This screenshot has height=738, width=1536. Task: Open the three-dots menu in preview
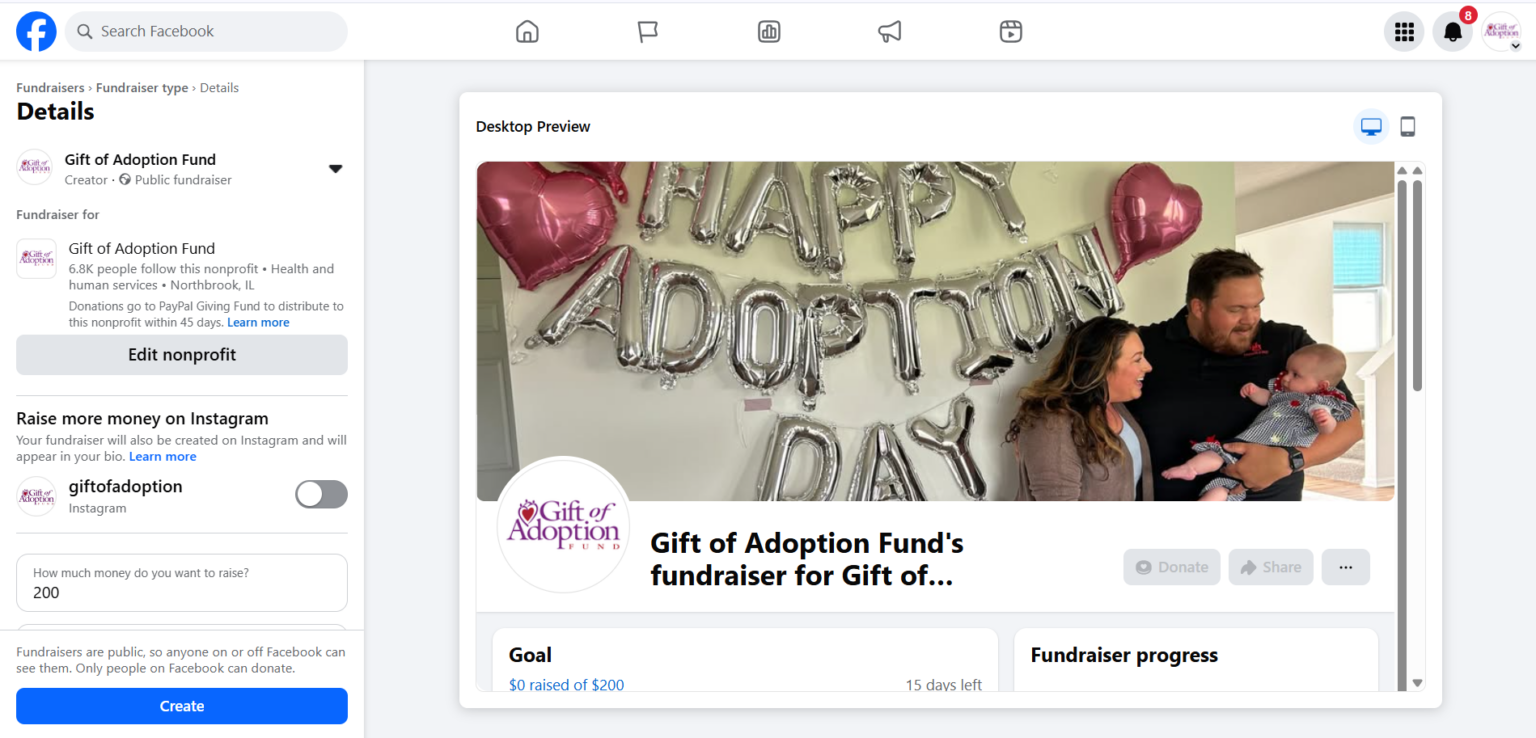pos(1345,567)
